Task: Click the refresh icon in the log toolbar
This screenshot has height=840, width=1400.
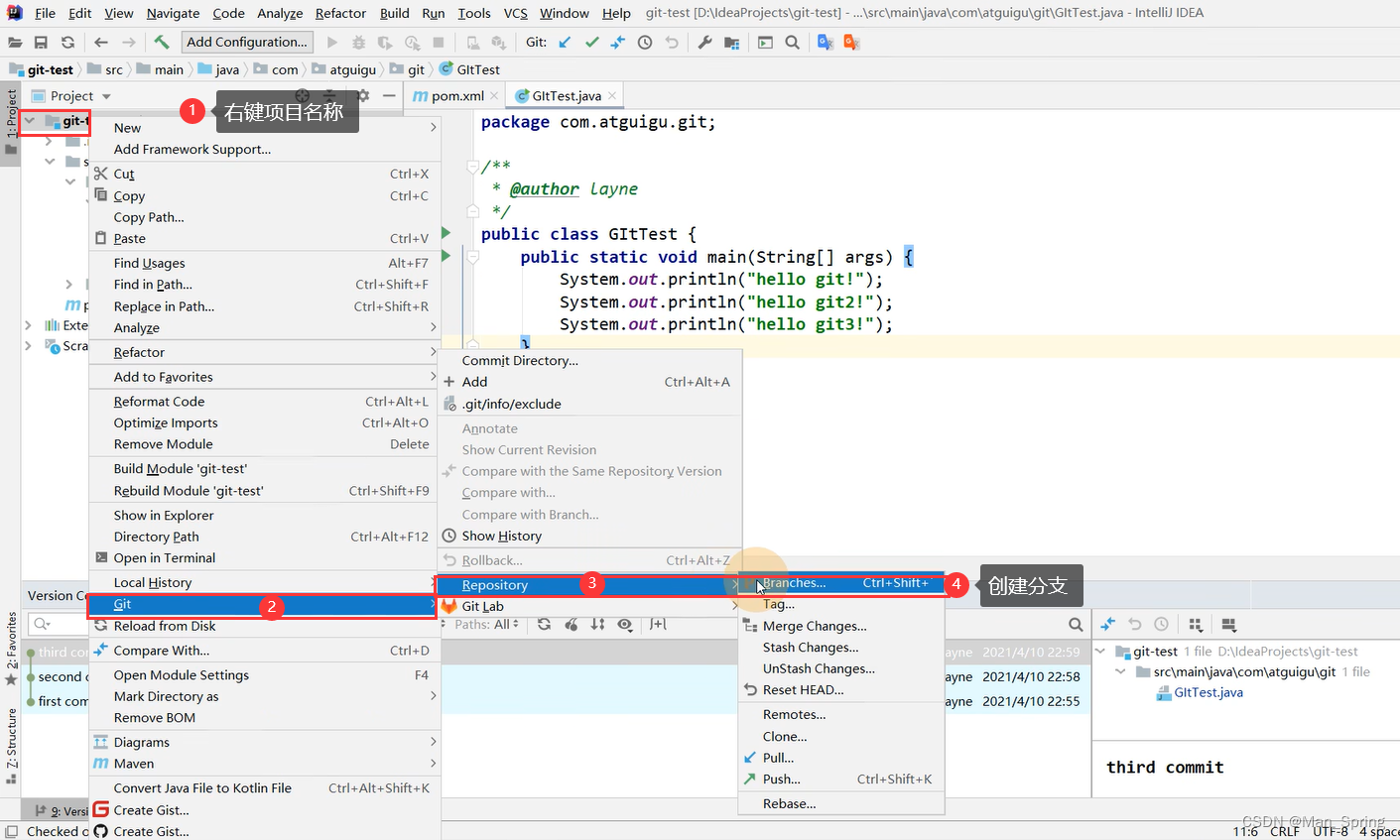Action: pos(544,624)
